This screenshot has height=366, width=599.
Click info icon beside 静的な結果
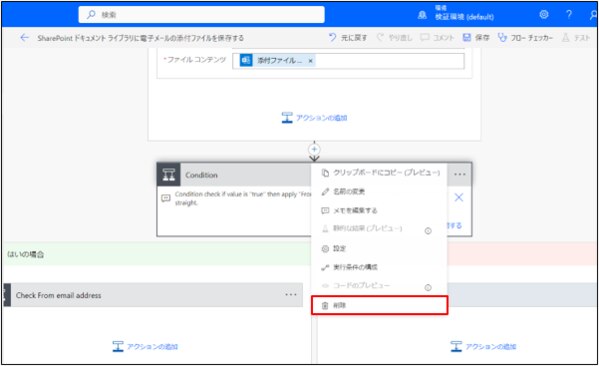coord(428,231)
